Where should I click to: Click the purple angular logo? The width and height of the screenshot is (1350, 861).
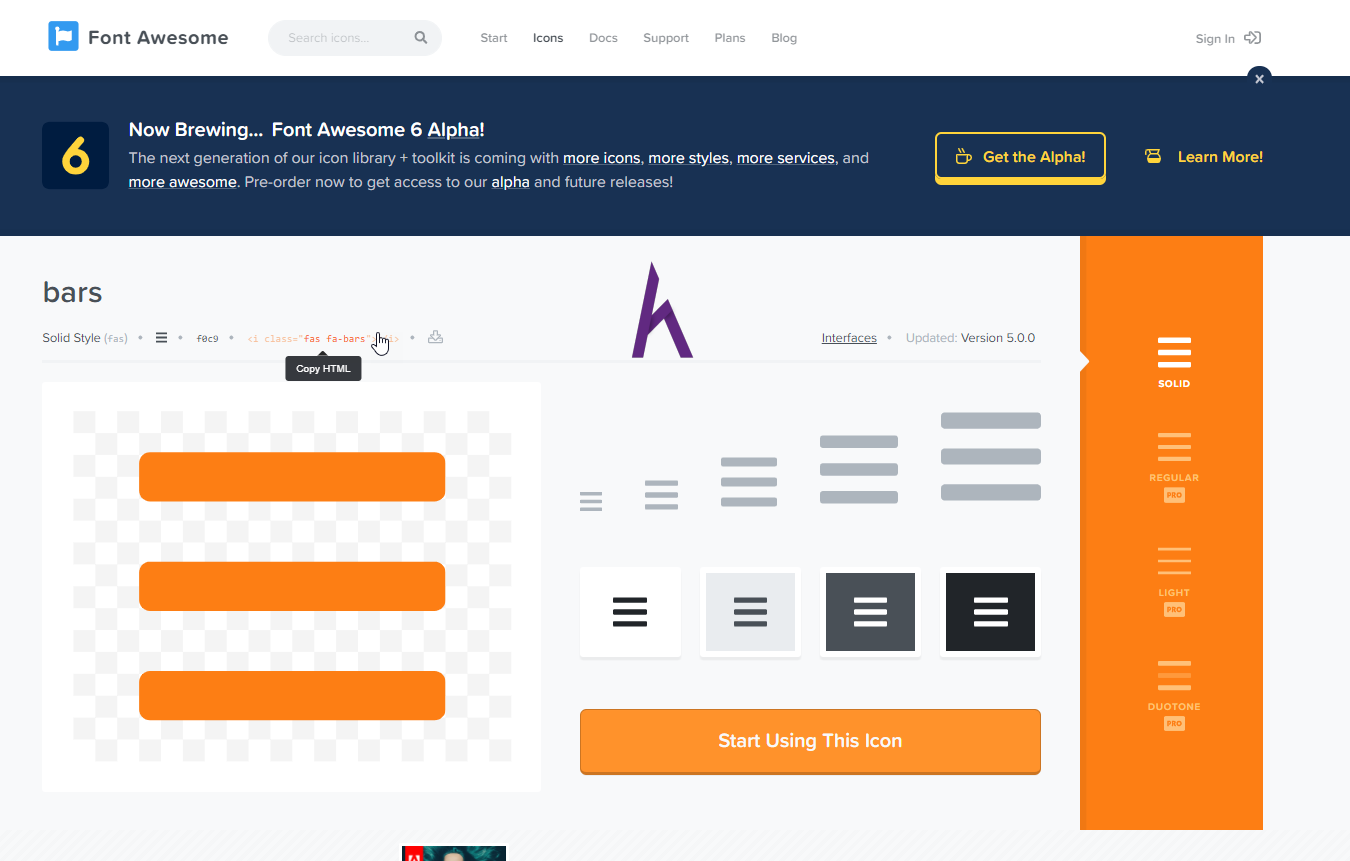[661, 310]
